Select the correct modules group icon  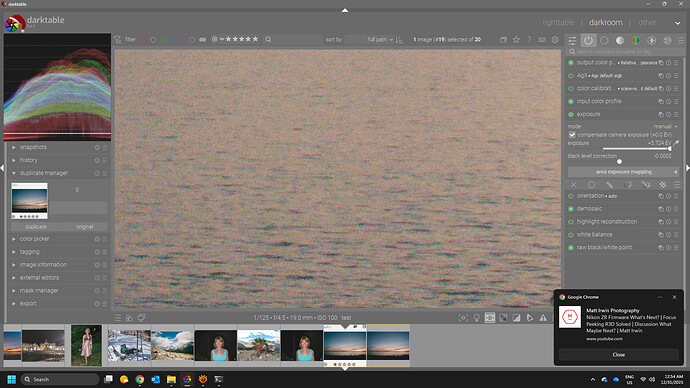coord(652,40)
